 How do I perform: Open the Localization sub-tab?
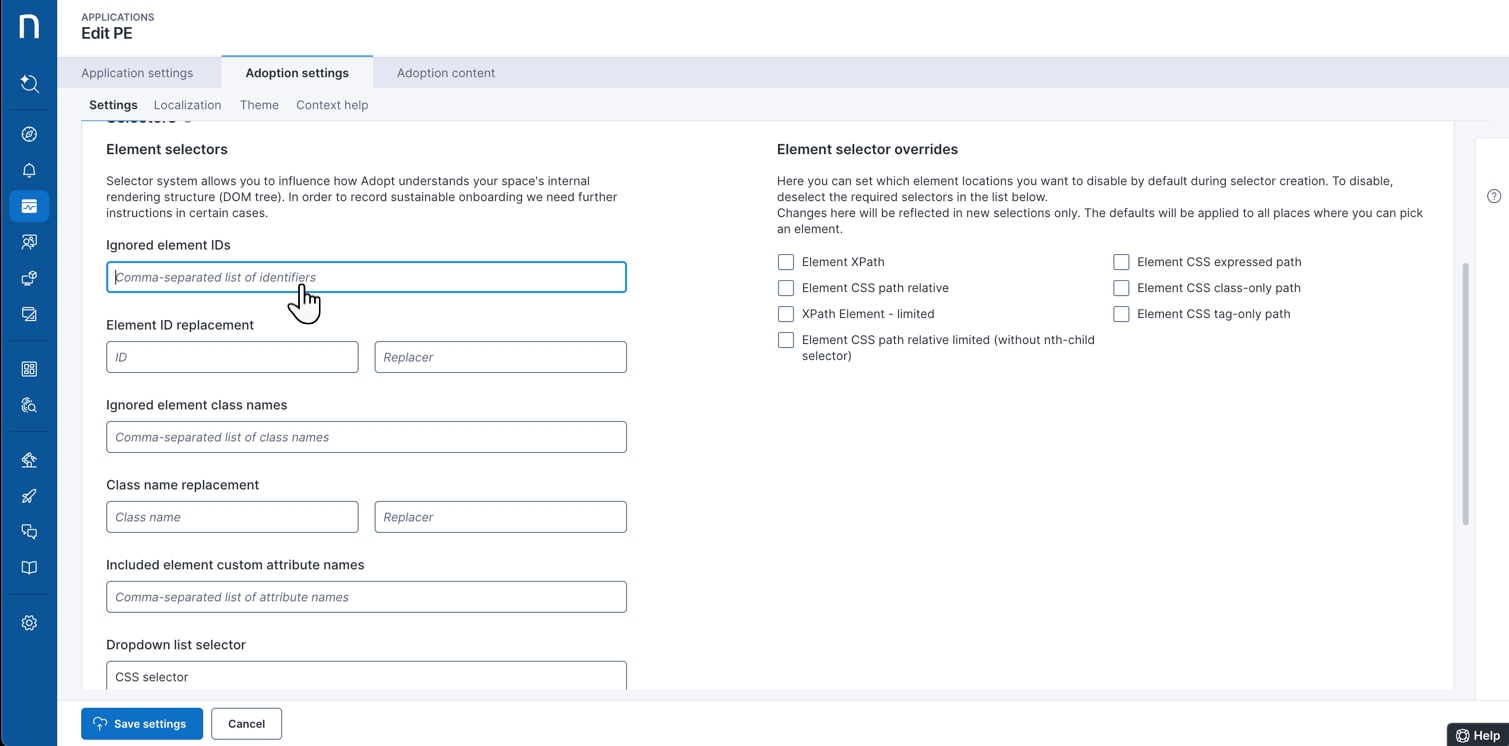coord(187,105)
